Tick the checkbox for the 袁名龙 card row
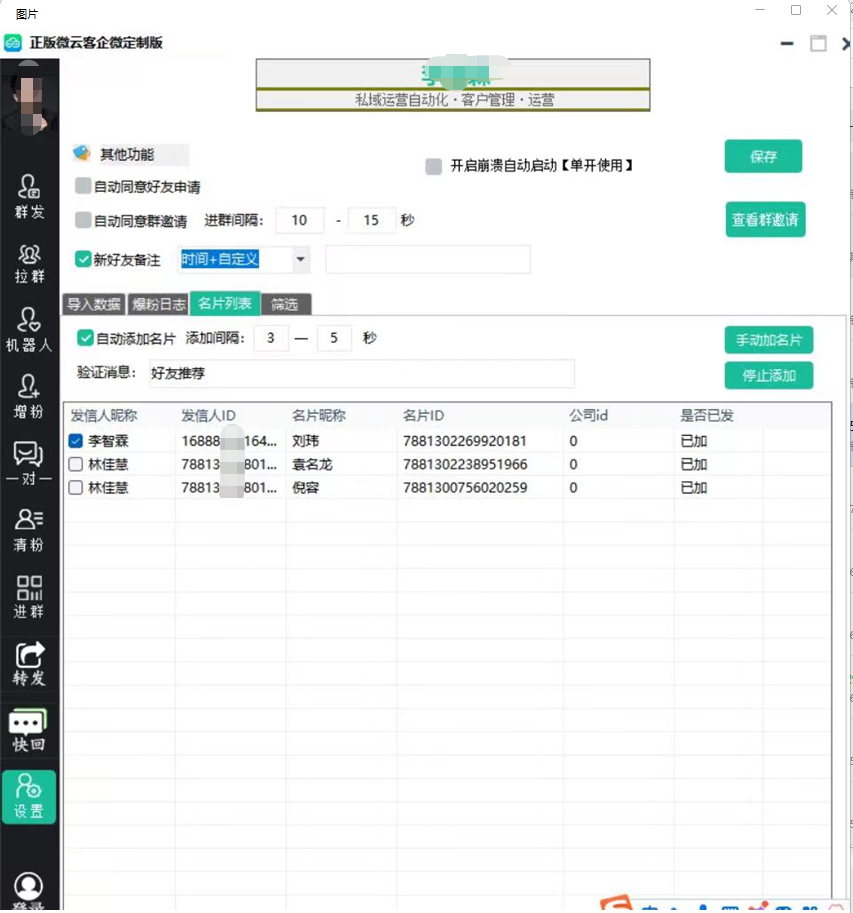 coord(76,465)
